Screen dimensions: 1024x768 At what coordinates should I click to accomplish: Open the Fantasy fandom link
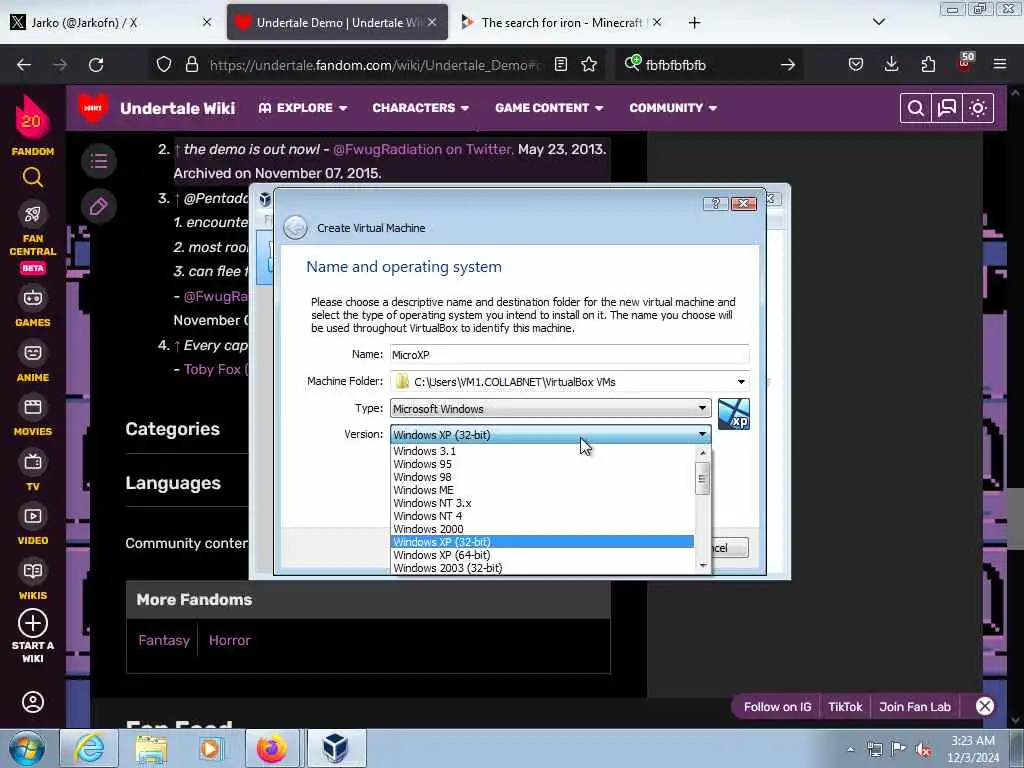pyautogui.click(x=164, y=640)
